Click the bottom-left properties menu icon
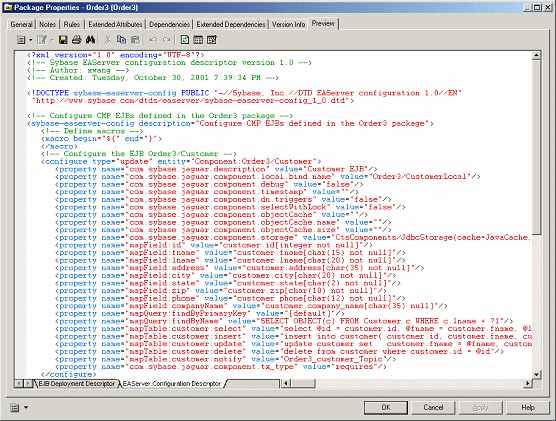 tap(15, 408)
